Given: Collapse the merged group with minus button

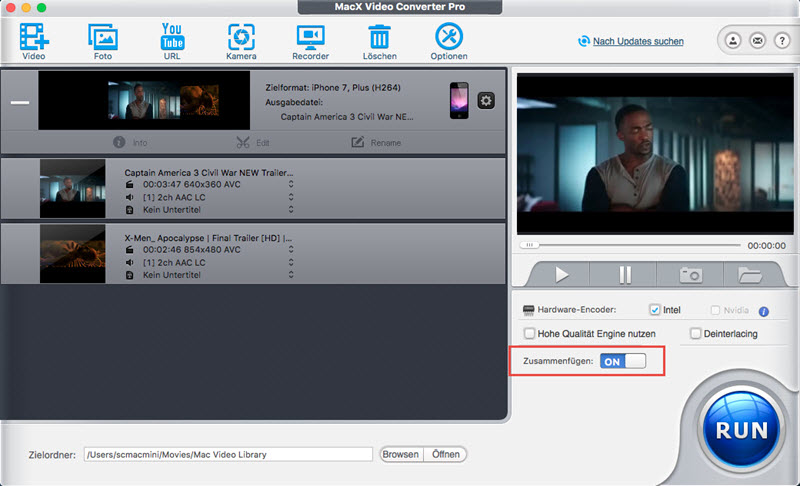Looking at the screenshot, I should click(20, 103).
